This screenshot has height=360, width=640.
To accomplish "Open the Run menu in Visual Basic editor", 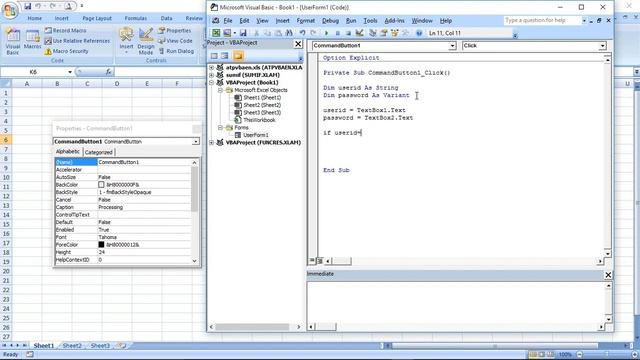I will [x=351, y=21].
